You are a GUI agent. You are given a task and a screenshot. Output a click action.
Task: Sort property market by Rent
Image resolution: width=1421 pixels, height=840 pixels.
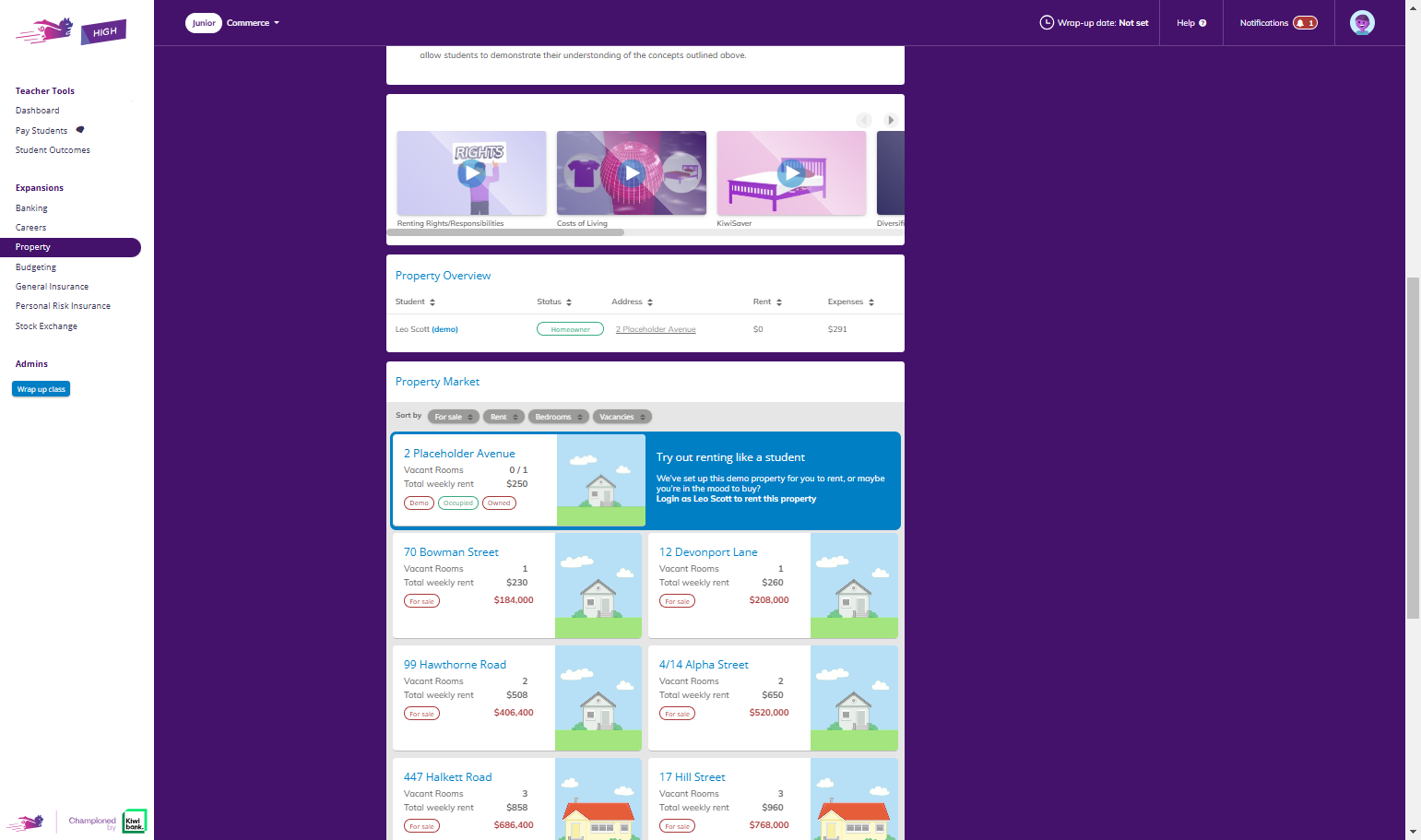503,417
